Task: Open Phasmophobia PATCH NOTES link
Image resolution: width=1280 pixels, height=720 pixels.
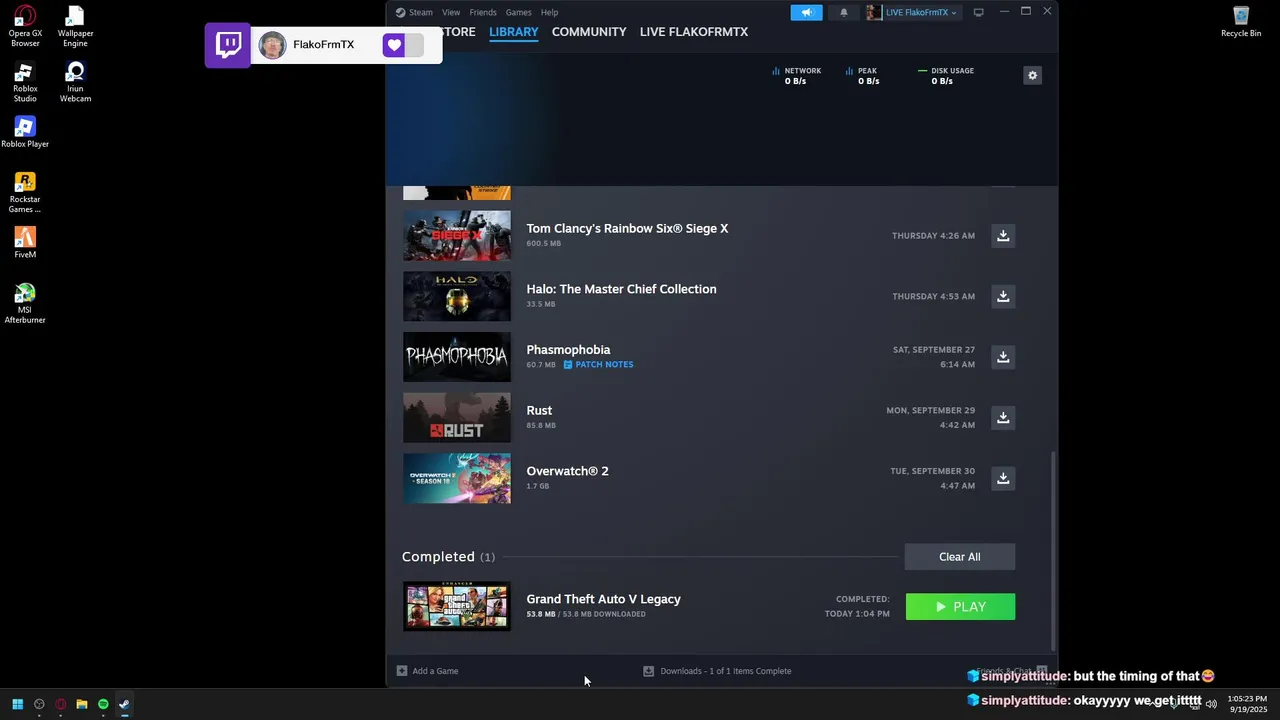Action: tap(598, 365)
